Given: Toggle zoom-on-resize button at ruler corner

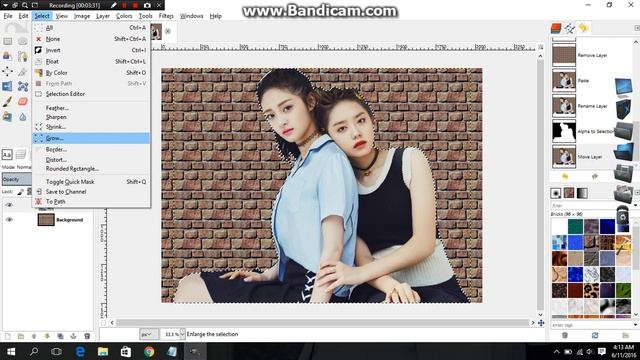Looking at the screenshot, I should click(540, 47).
